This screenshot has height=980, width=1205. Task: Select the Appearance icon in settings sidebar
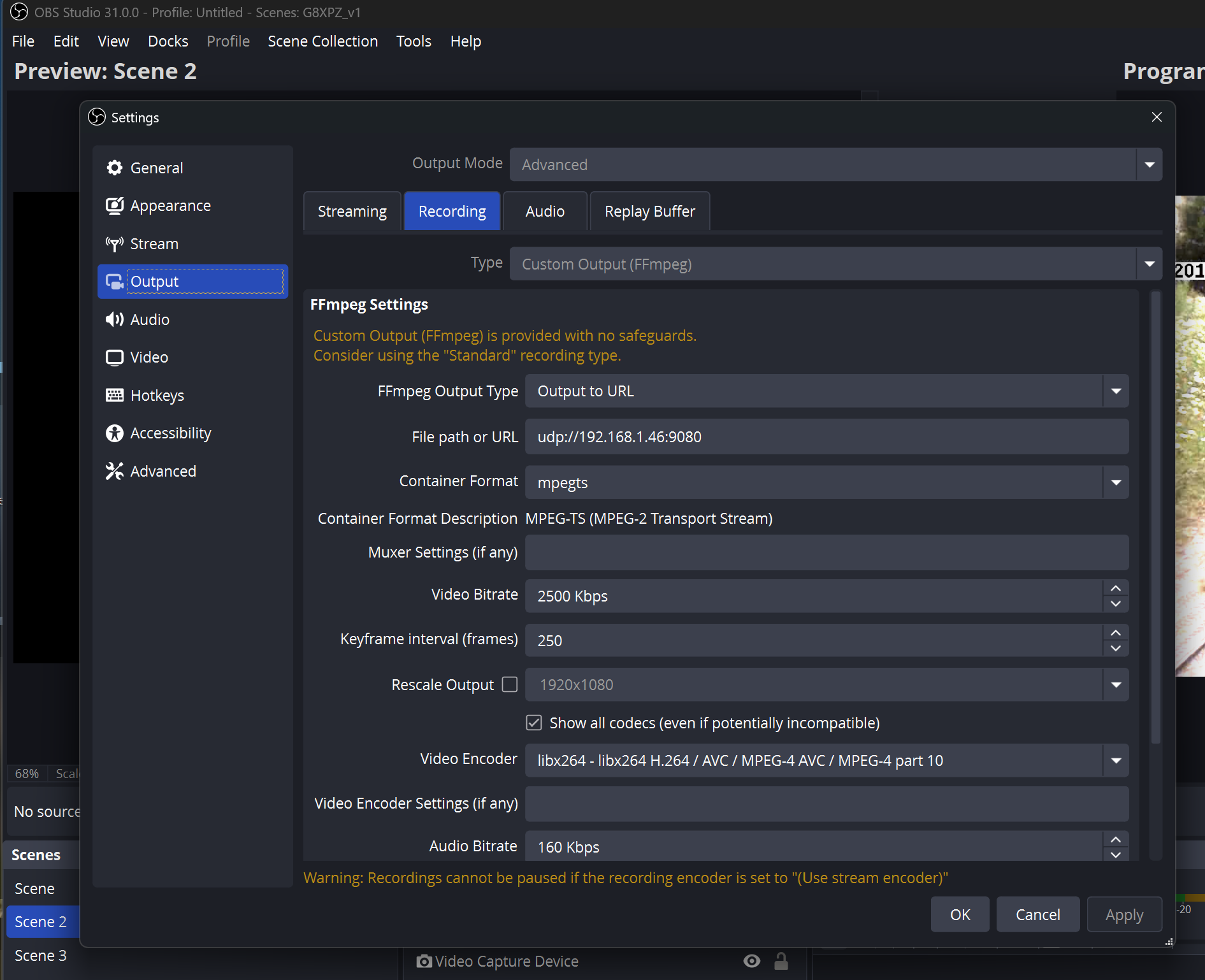tap(115, 206)
